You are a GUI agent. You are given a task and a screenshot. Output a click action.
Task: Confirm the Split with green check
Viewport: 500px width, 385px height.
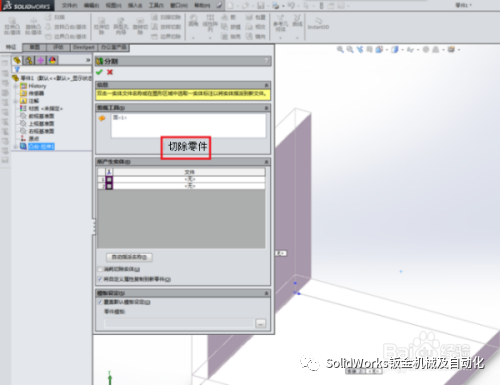(99, 72)
